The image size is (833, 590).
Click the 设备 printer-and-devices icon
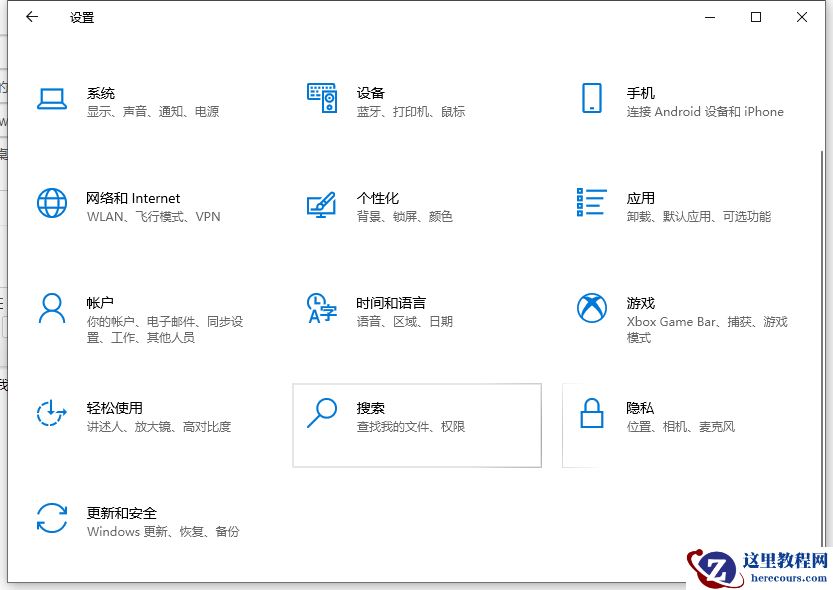click(324, 98)
